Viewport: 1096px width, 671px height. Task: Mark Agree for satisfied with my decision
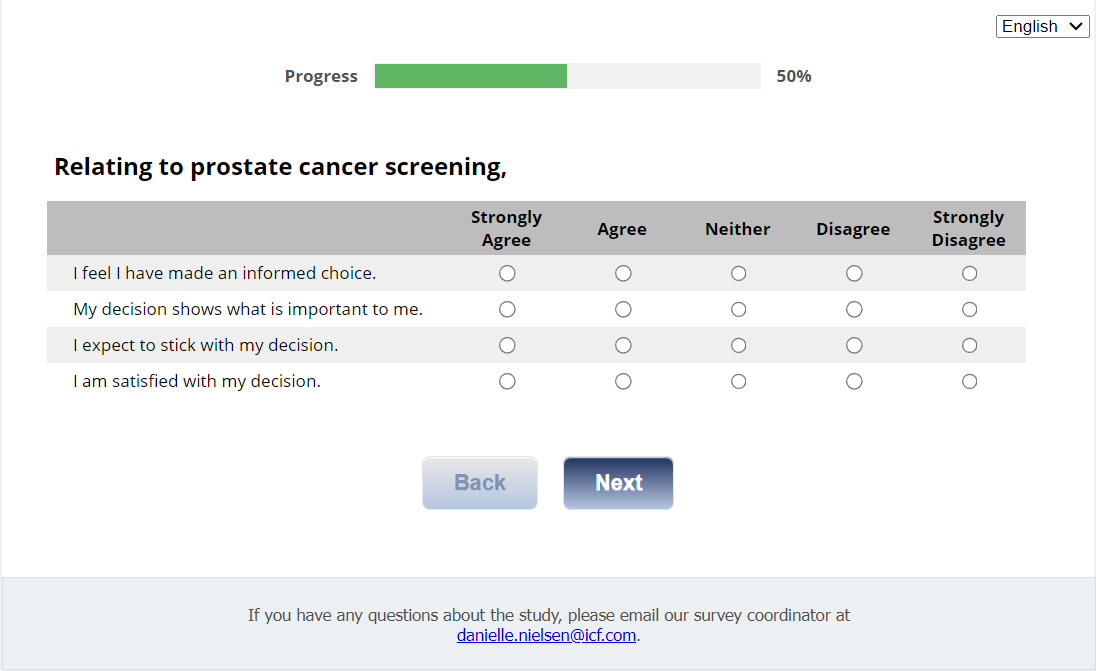coord(623,382)
